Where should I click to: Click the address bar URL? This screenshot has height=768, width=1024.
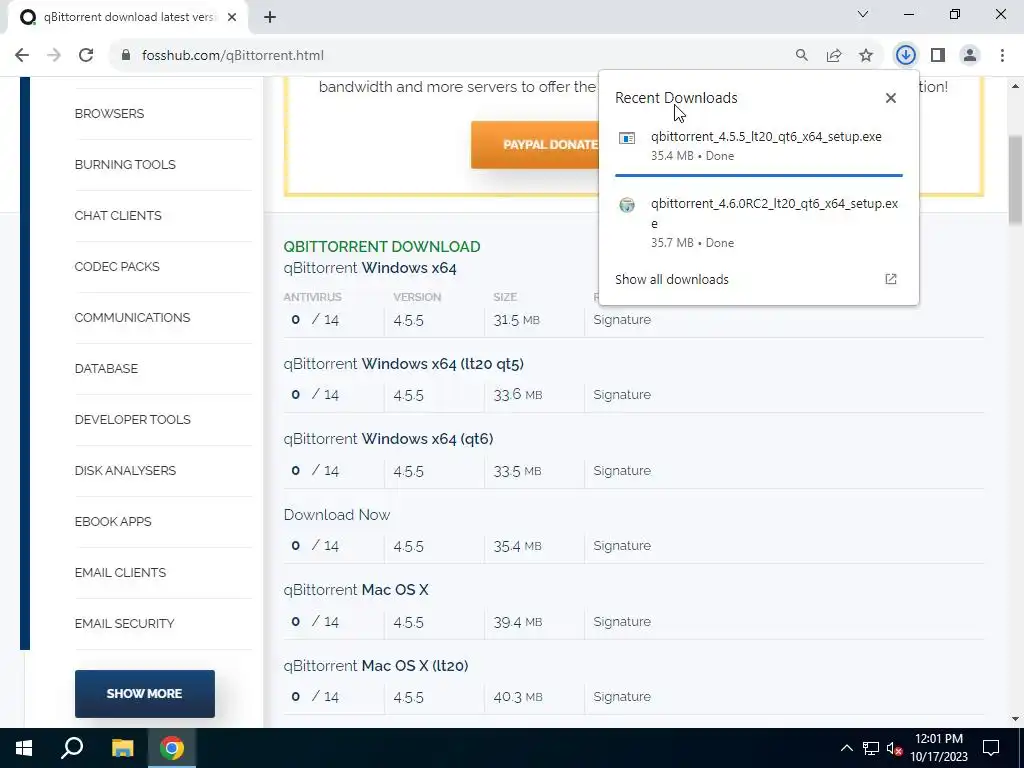tap(232, 56)
